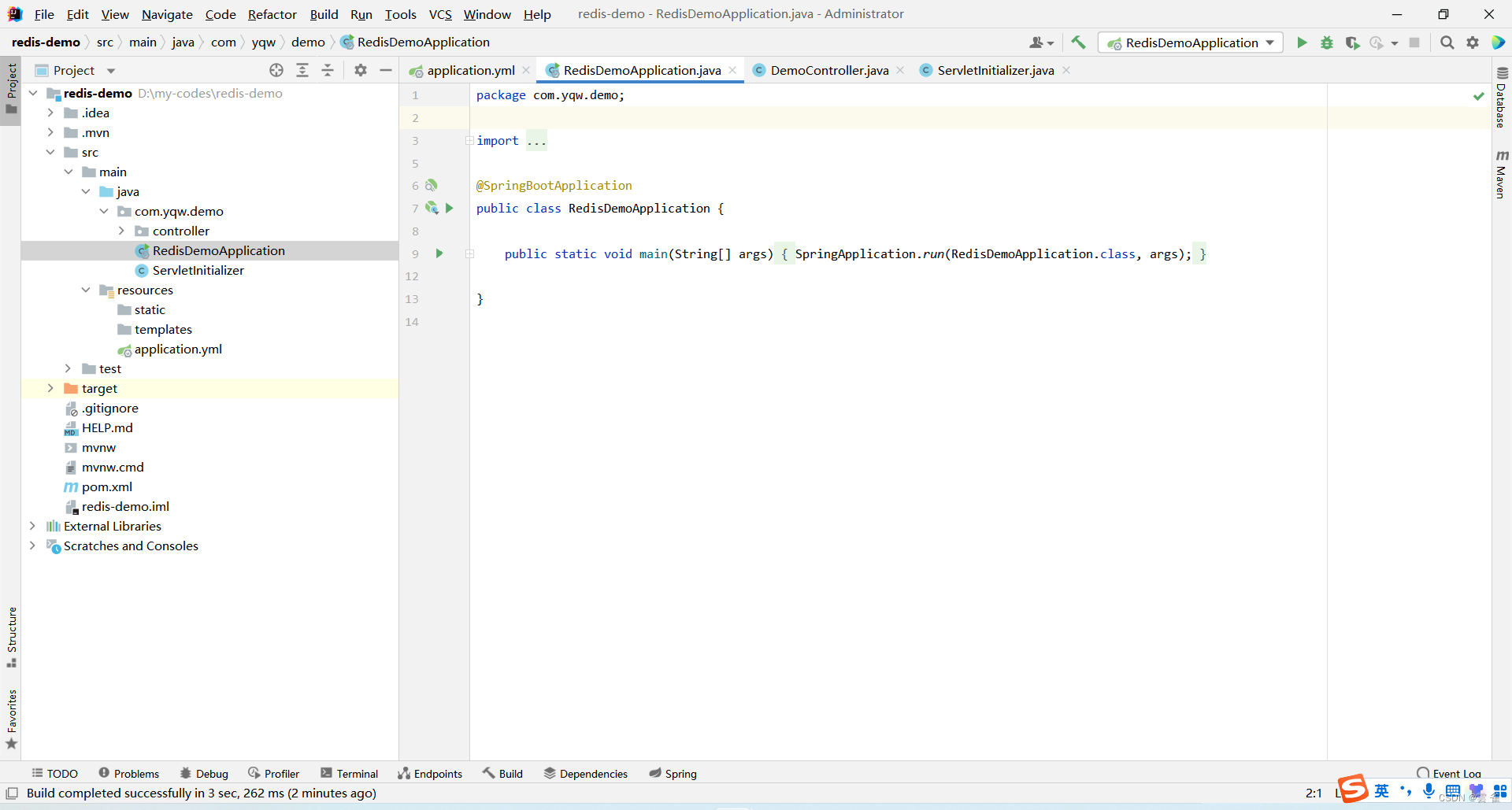Stop the running process with the stop icon

point(1414,43)
